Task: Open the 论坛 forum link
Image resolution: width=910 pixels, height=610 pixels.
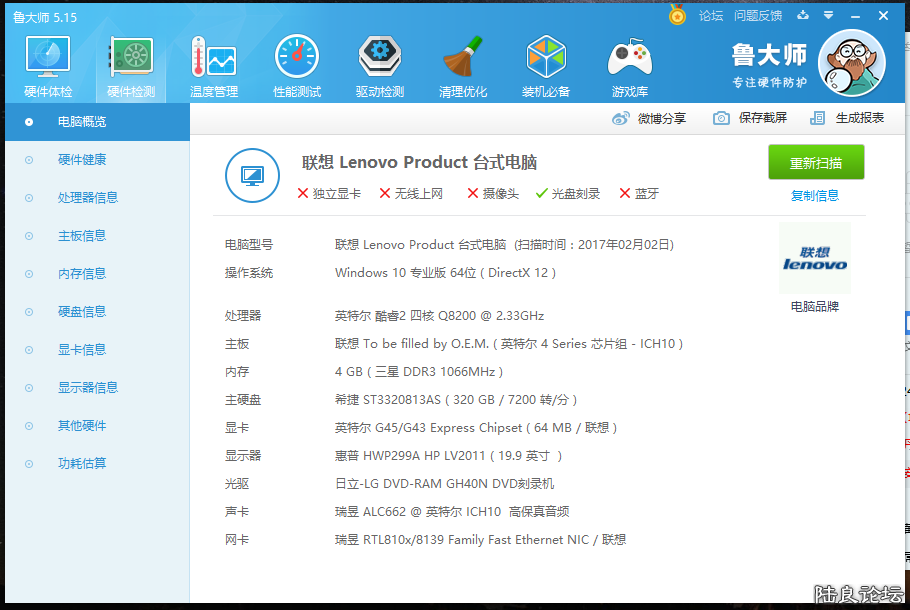Action: coord(711,16)
